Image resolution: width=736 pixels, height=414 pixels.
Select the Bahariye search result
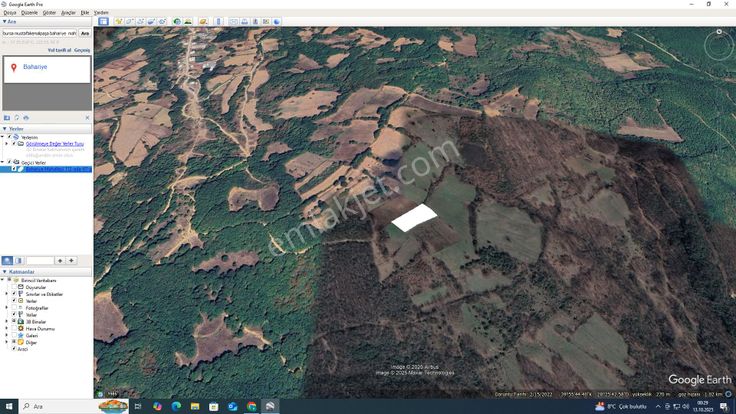[34, 66]
